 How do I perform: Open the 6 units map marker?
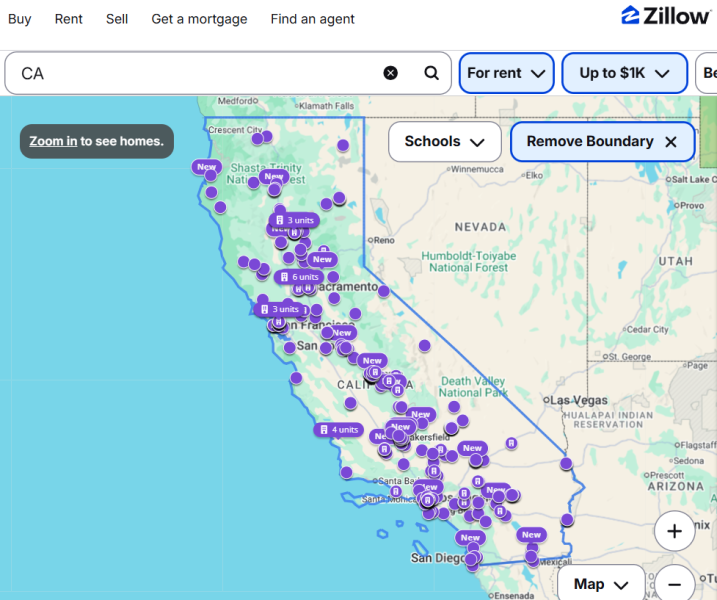299,277
